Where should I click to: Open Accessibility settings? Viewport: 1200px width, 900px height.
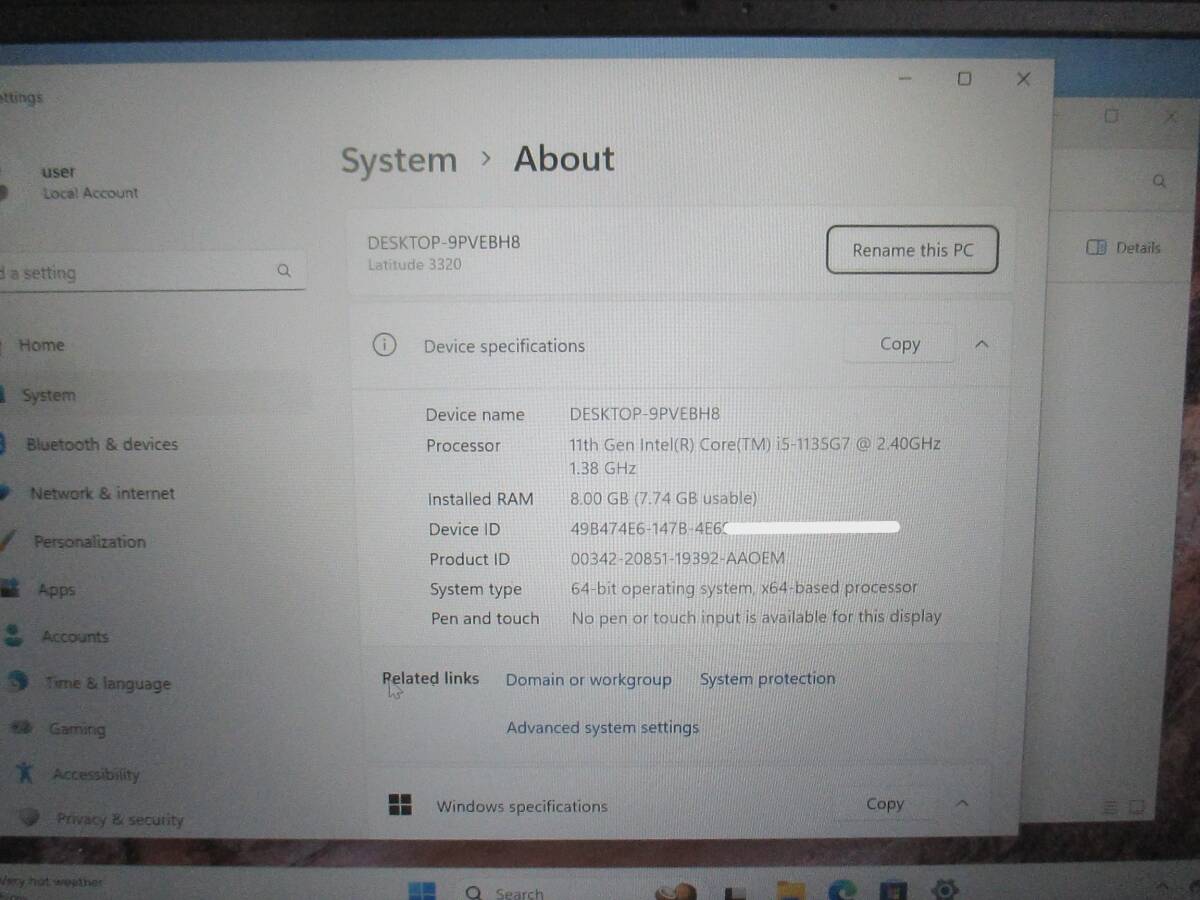(x=95, y=774)
